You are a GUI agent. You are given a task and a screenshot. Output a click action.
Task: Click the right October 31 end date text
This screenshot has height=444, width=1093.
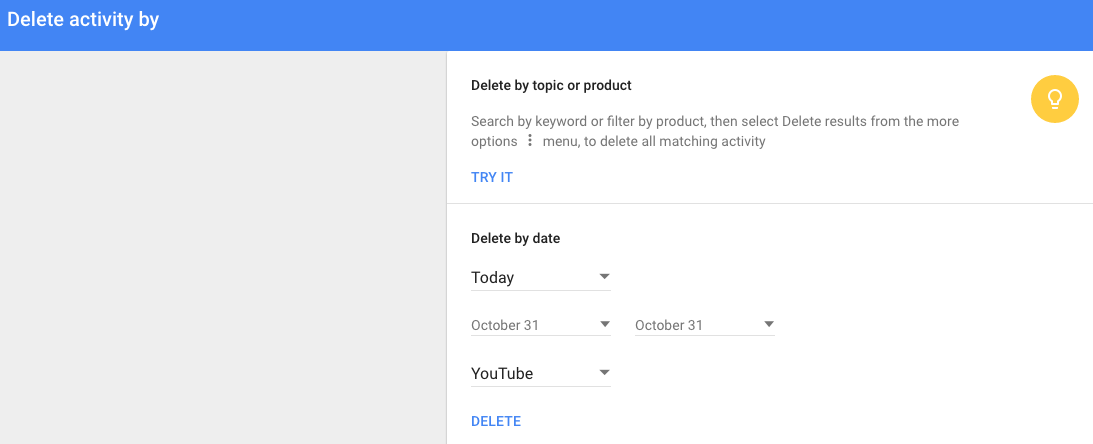click(x=669, y=326)
